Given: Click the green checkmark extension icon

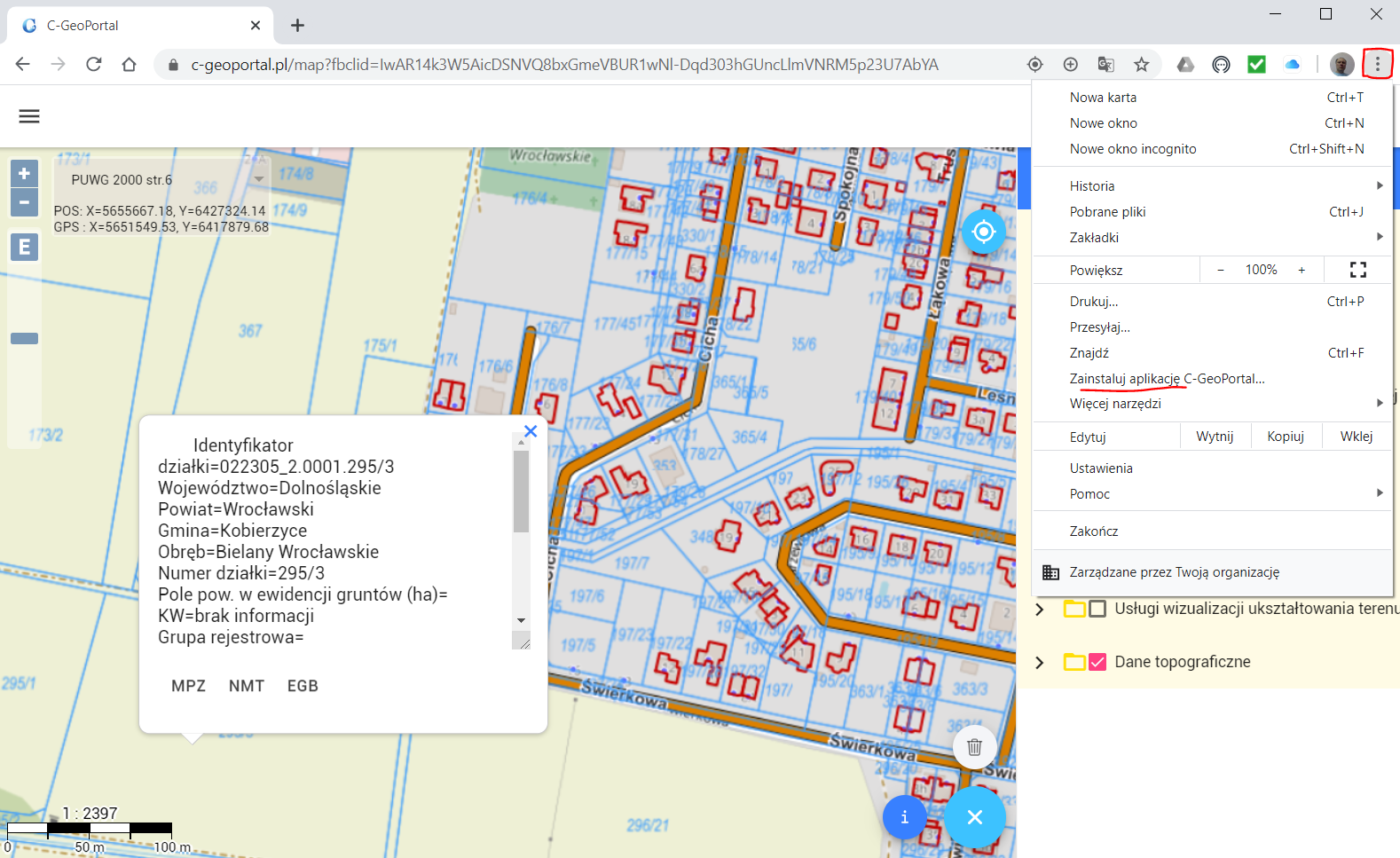Looking at the screenshot, I should [x=1256, y=64].
